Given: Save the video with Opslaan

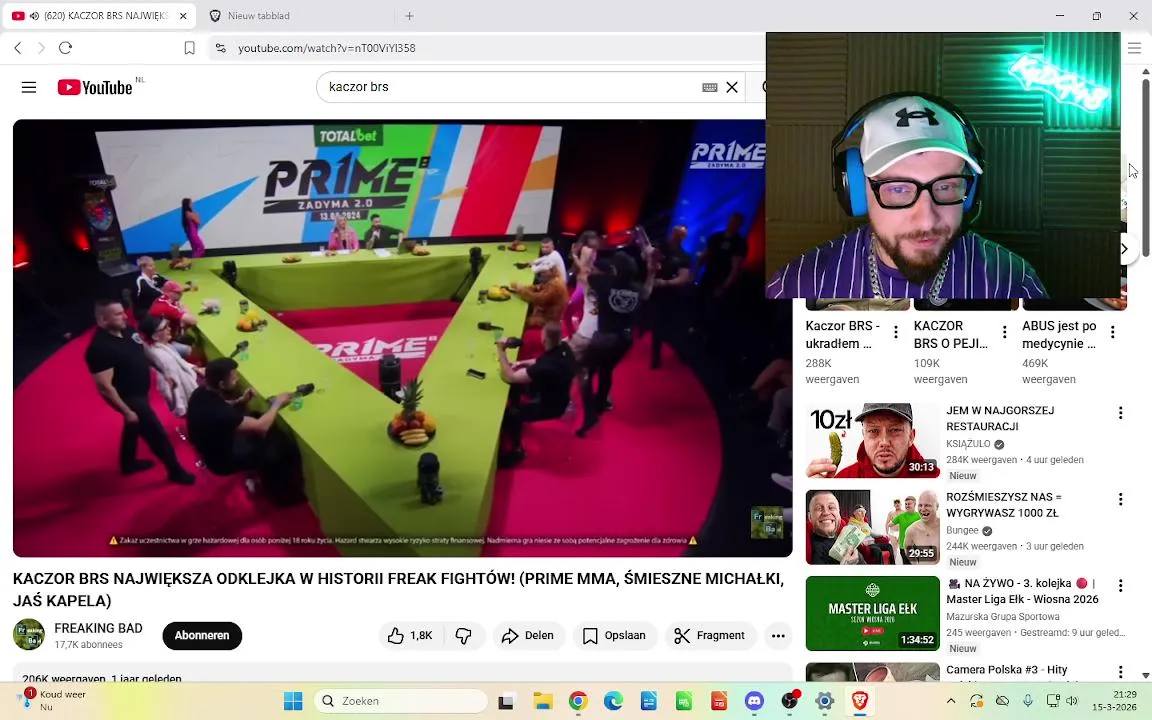Looking at the screenshot, I should (614, 636).
